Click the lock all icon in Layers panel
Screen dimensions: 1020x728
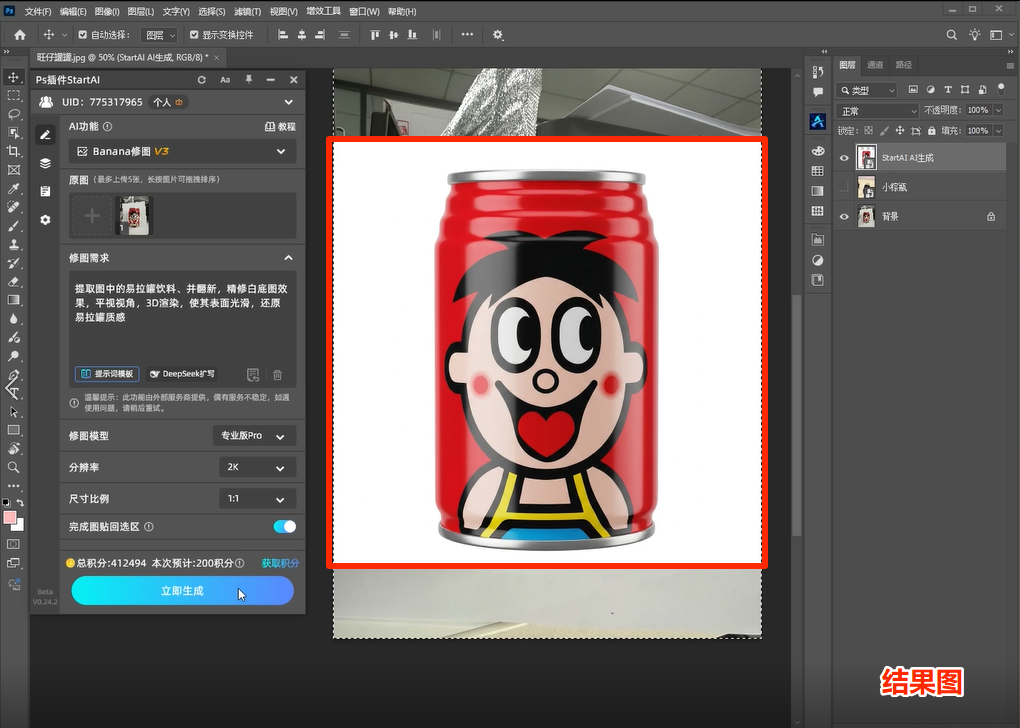pos(932,131)
